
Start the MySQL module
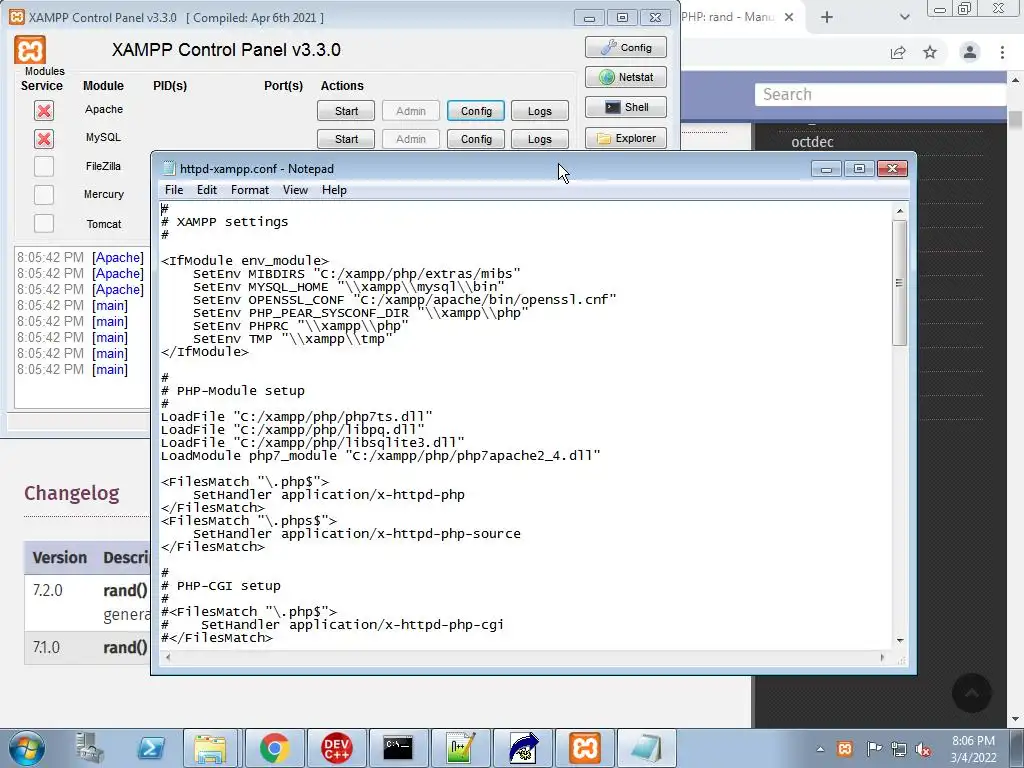[346, 139]
